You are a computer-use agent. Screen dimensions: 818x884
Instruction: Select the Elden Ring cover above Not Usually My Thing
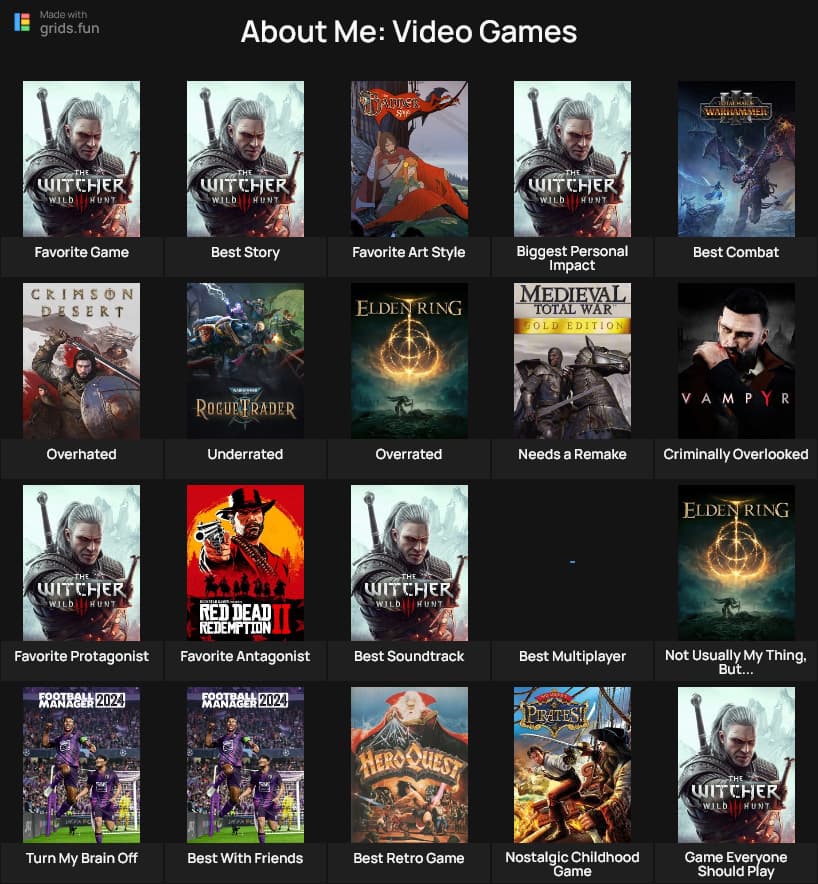pos(736,562)
